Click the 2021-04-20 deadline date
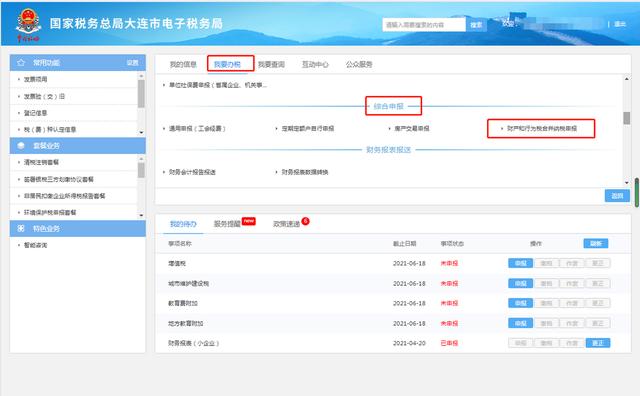This screenshot has height=396, width=640. click(x=409, y=343)
